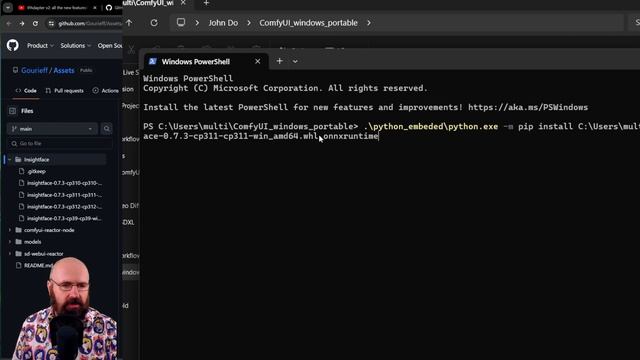Open the .gitkeep file
This screenshot has height=360, width=640.
point(37,171)
